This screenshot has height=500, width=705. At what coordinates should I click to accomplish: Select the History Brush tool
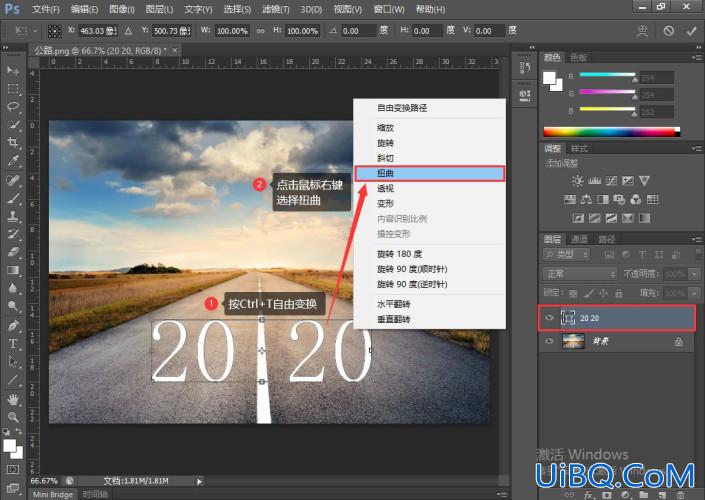[13, 234]
